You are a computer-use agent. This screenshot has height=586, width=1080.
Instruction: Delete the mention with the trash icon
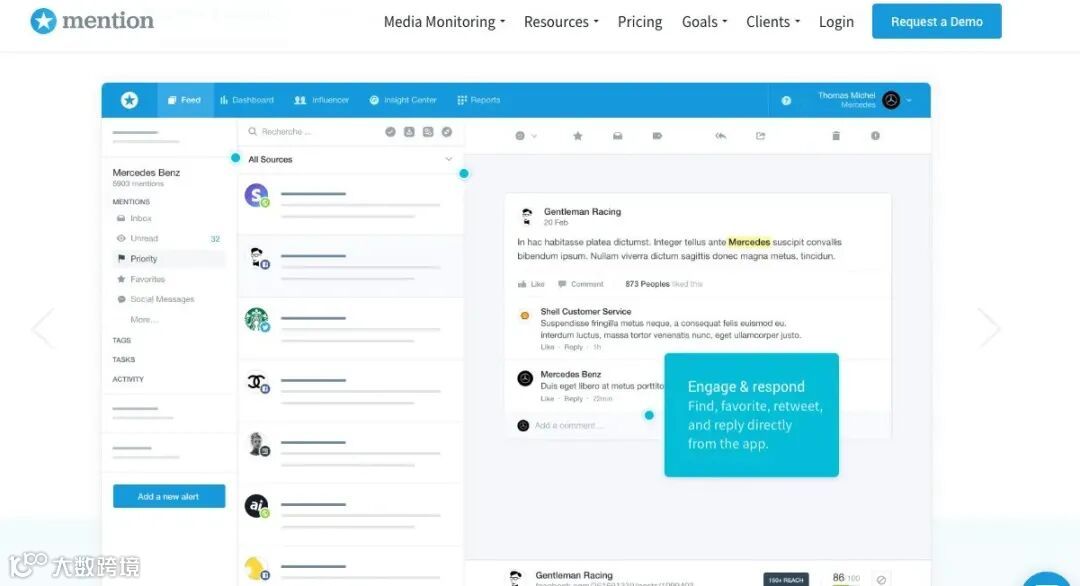click(x=835, y=136)
